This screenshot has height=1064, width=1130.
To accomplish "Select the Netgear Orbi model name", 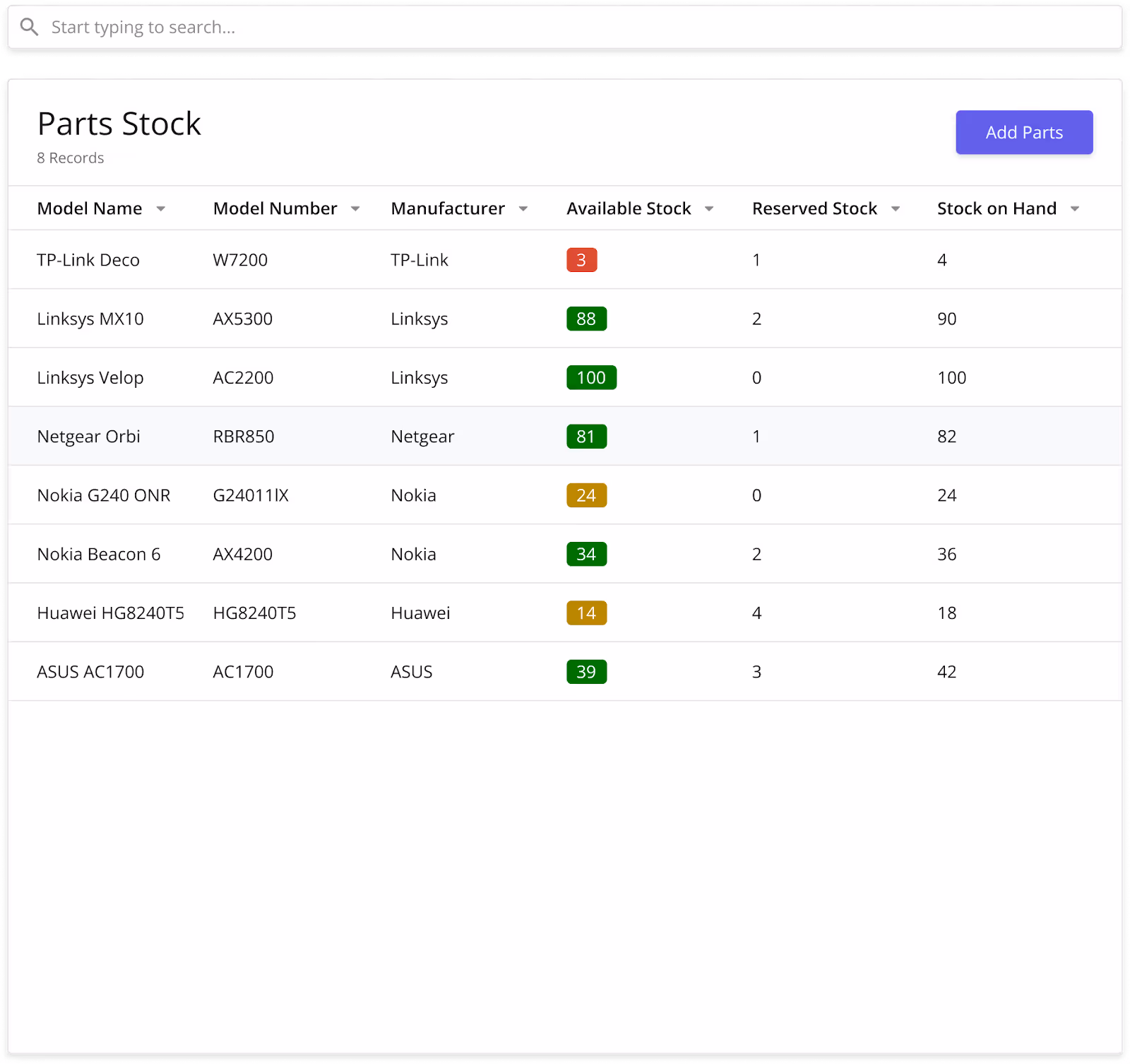I will [x=88, y=437].
